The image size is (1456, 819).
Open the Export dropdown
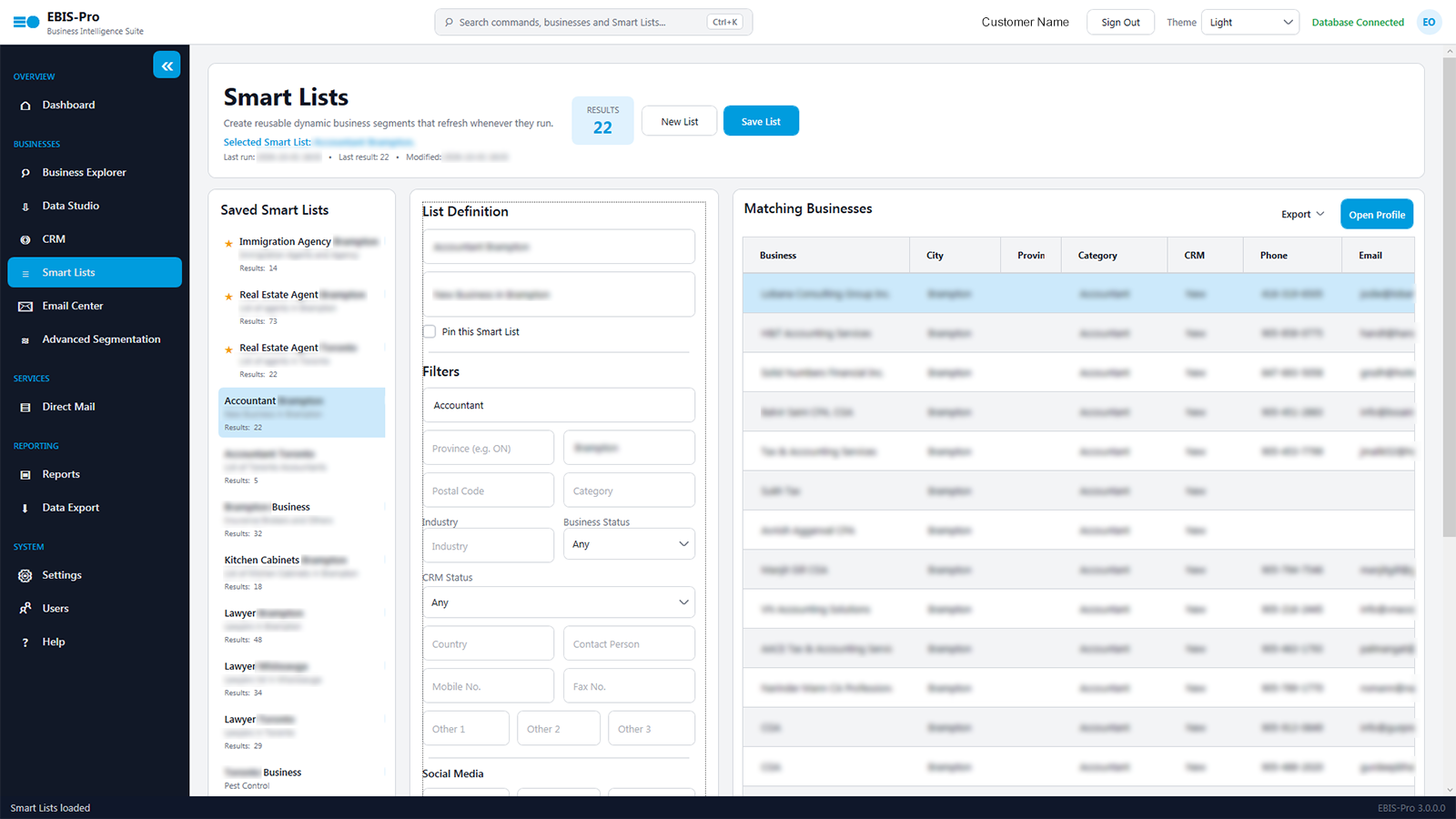[x=1302, y=215]
